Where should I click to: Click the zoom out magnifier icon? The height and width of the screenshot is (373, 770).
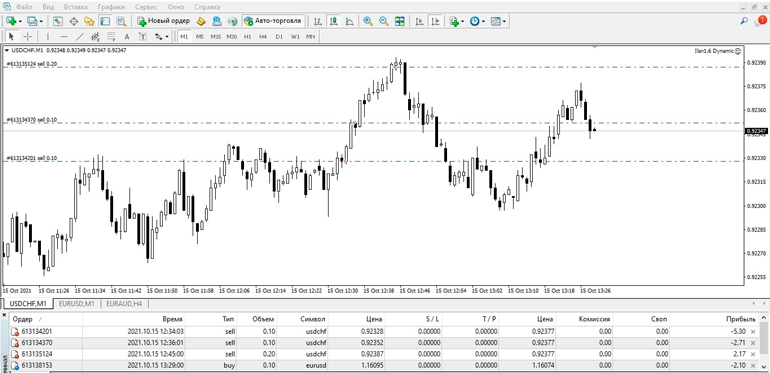(x=384, y=21)
